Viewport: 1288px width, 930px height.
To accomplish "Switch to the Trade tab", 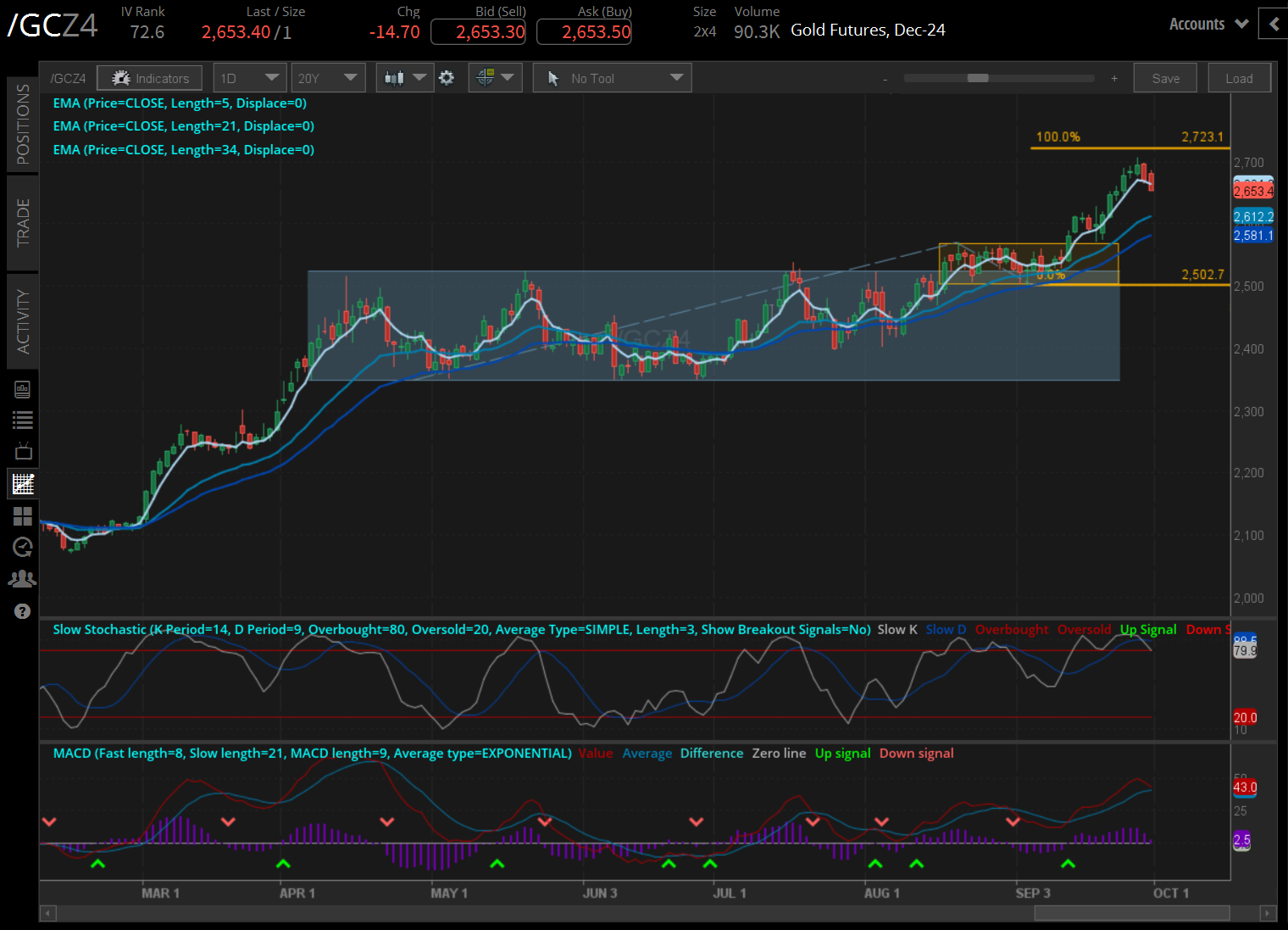I will click(x=23, y=222).
